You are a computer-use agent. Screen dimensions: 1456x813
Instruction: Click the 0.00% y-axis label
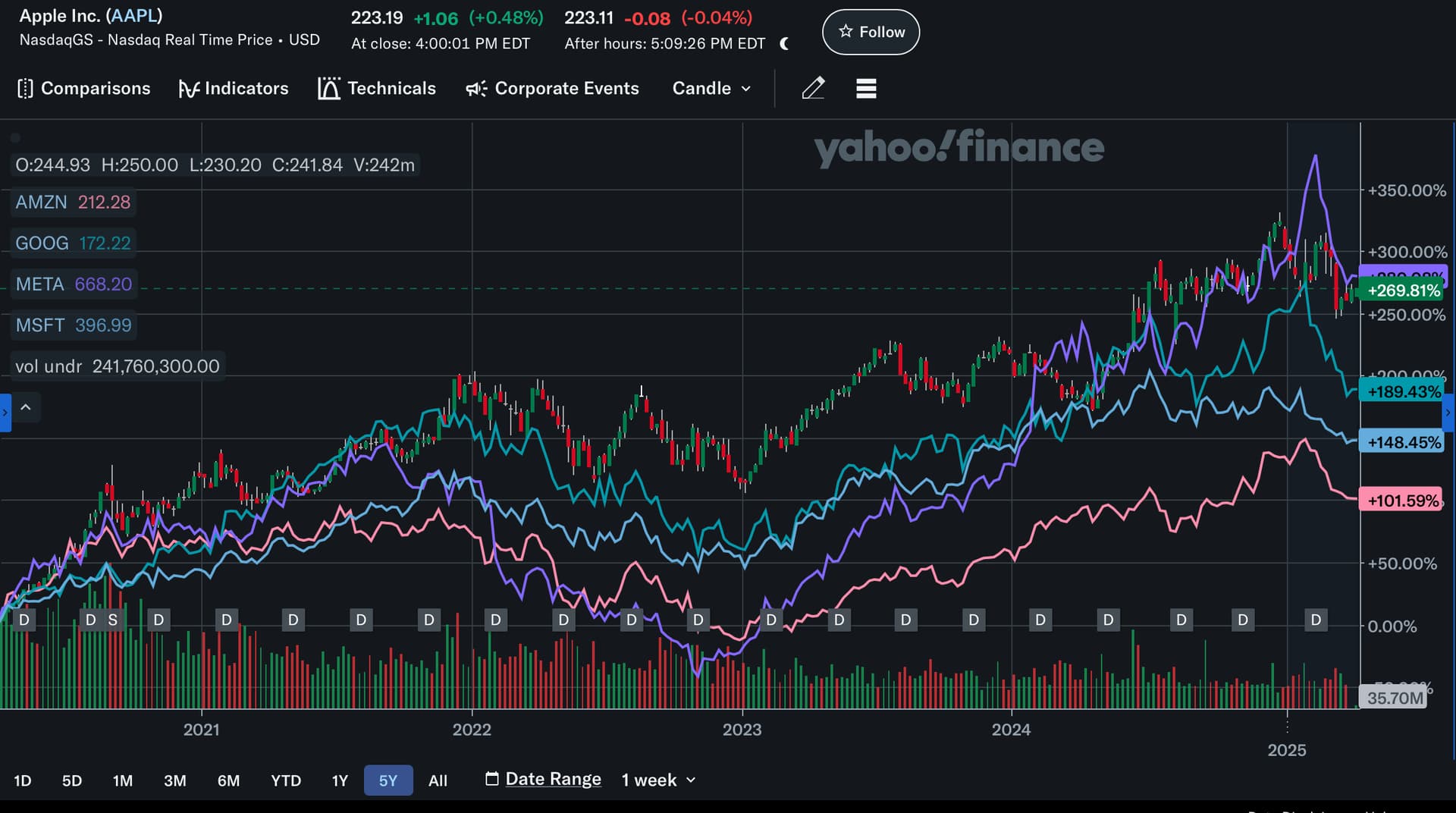[x=1392, y=627]
